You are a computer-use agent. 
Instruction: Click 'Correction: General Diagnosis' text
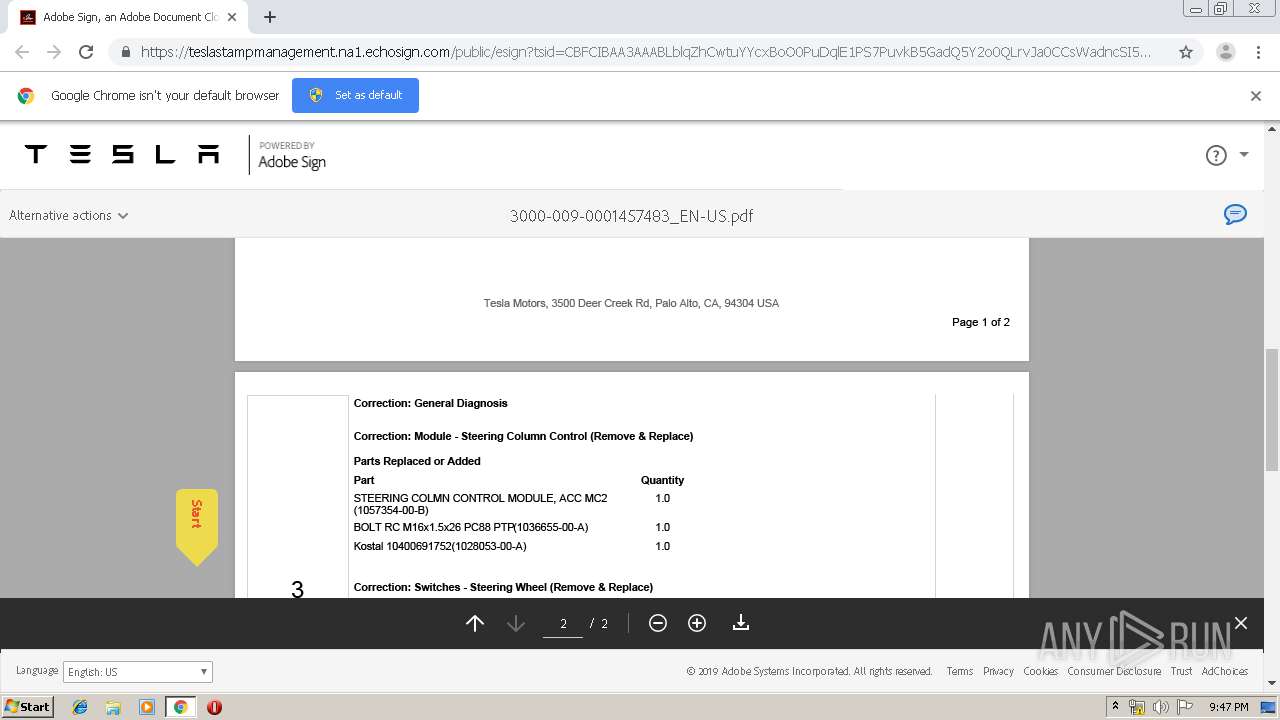tap(430, 403)
